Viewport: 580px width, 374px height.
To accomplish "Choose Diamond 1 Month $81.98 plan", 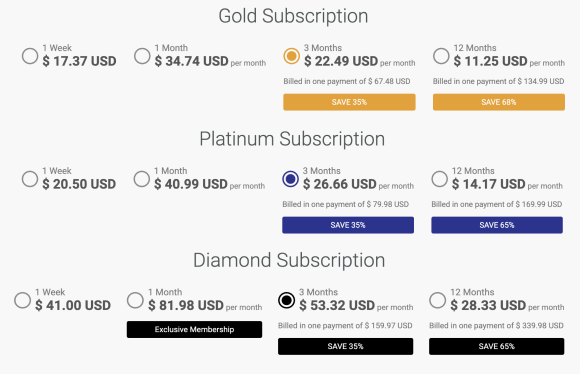I will click(135, 300).
